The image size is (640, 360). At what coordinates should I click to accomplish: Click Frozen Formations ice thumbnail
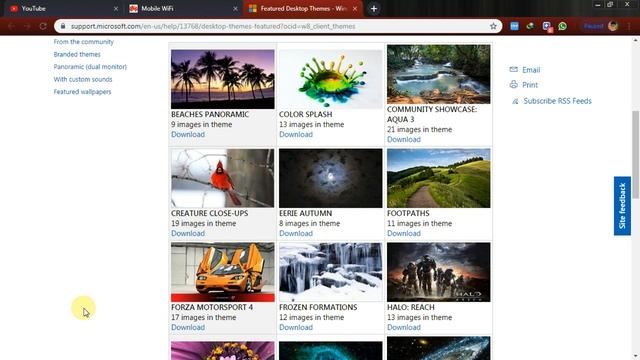[x=331, y=272]
